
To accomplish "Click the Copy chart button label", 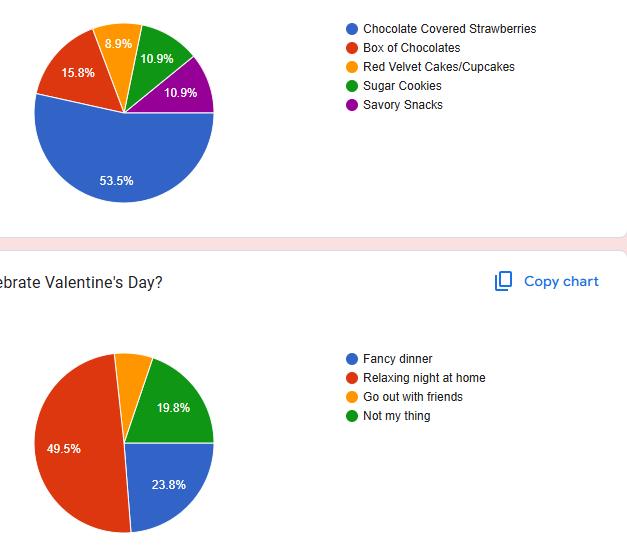I will (x=561, y=281).
